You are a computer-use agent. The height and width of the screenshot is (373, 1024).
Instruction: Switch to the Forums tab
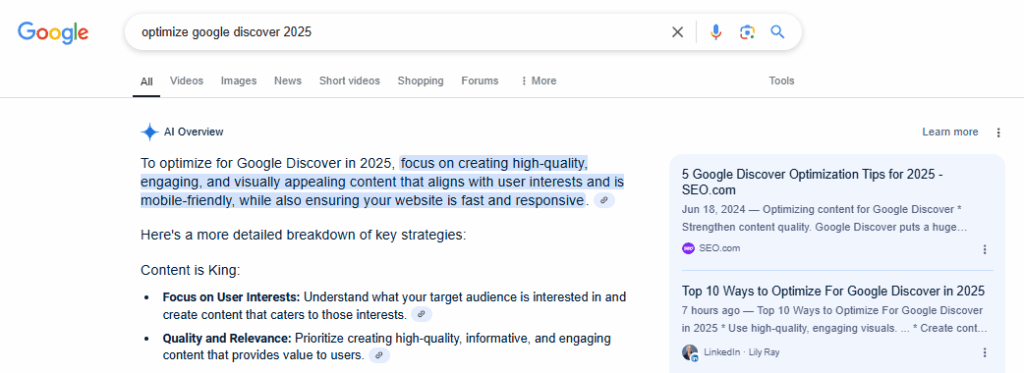click(480, 81)
